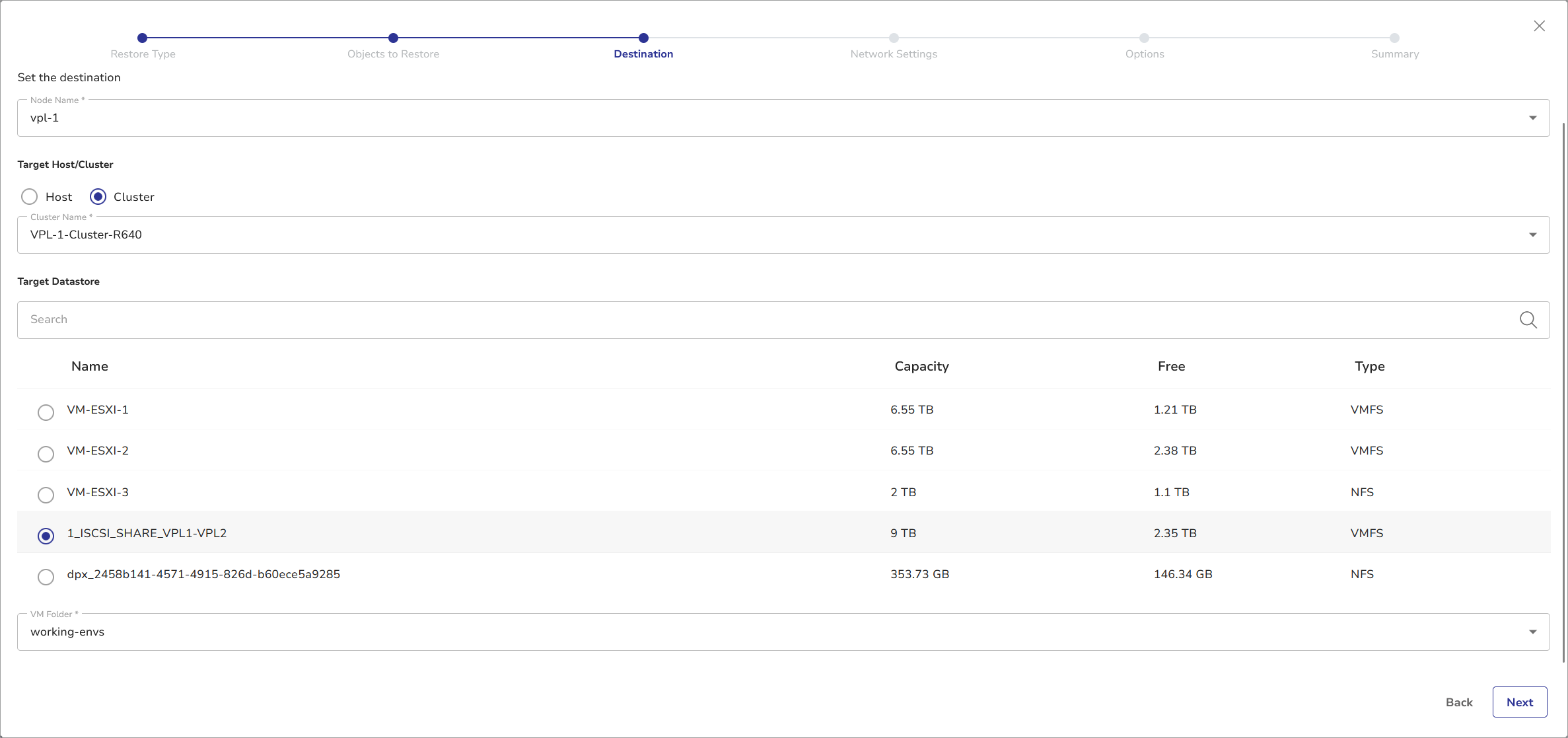Open the Network Settings step
The width and height of the screenshot is (1568, 738).
click(894, 38)
